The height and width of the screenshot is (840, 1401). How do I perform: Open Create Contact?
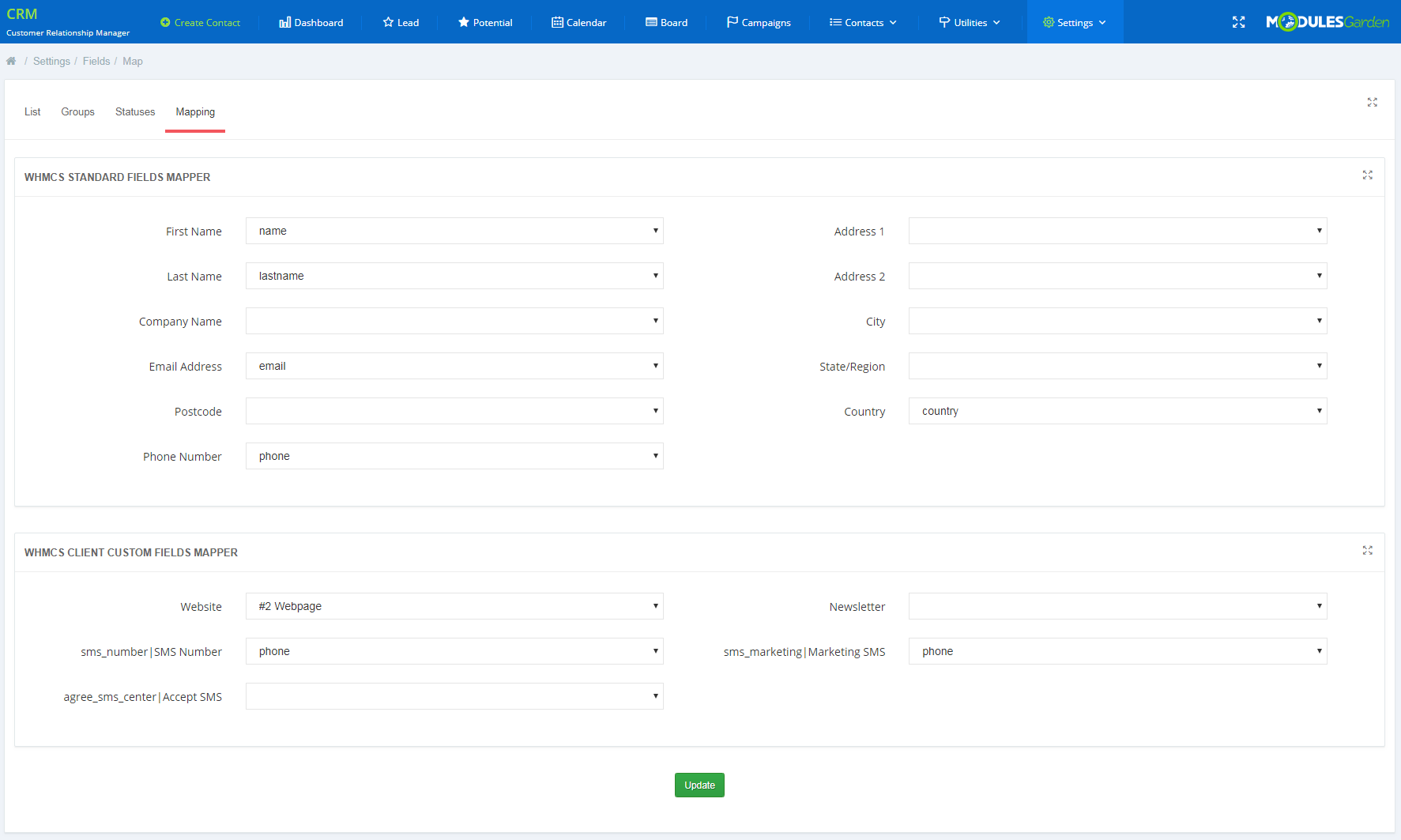tap(200, 22)
